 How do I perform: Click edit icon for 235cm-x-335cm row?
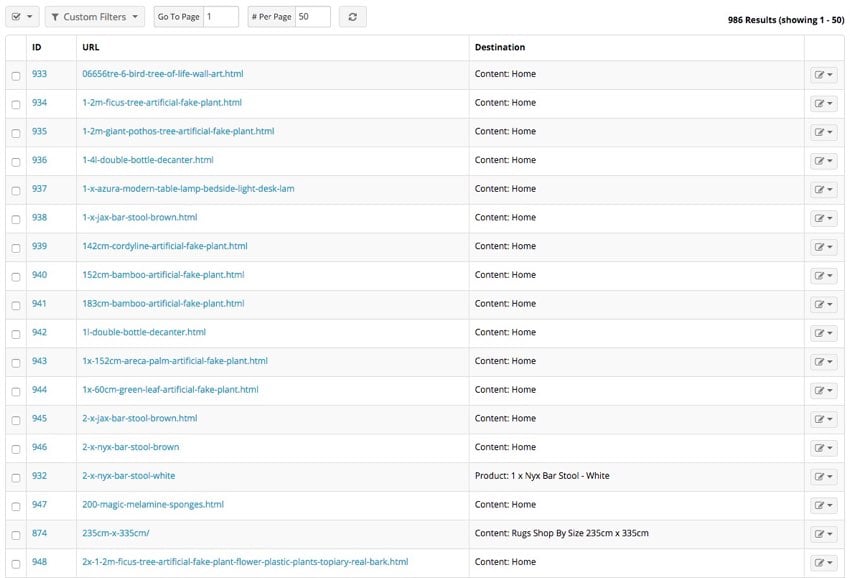(823, 534)
